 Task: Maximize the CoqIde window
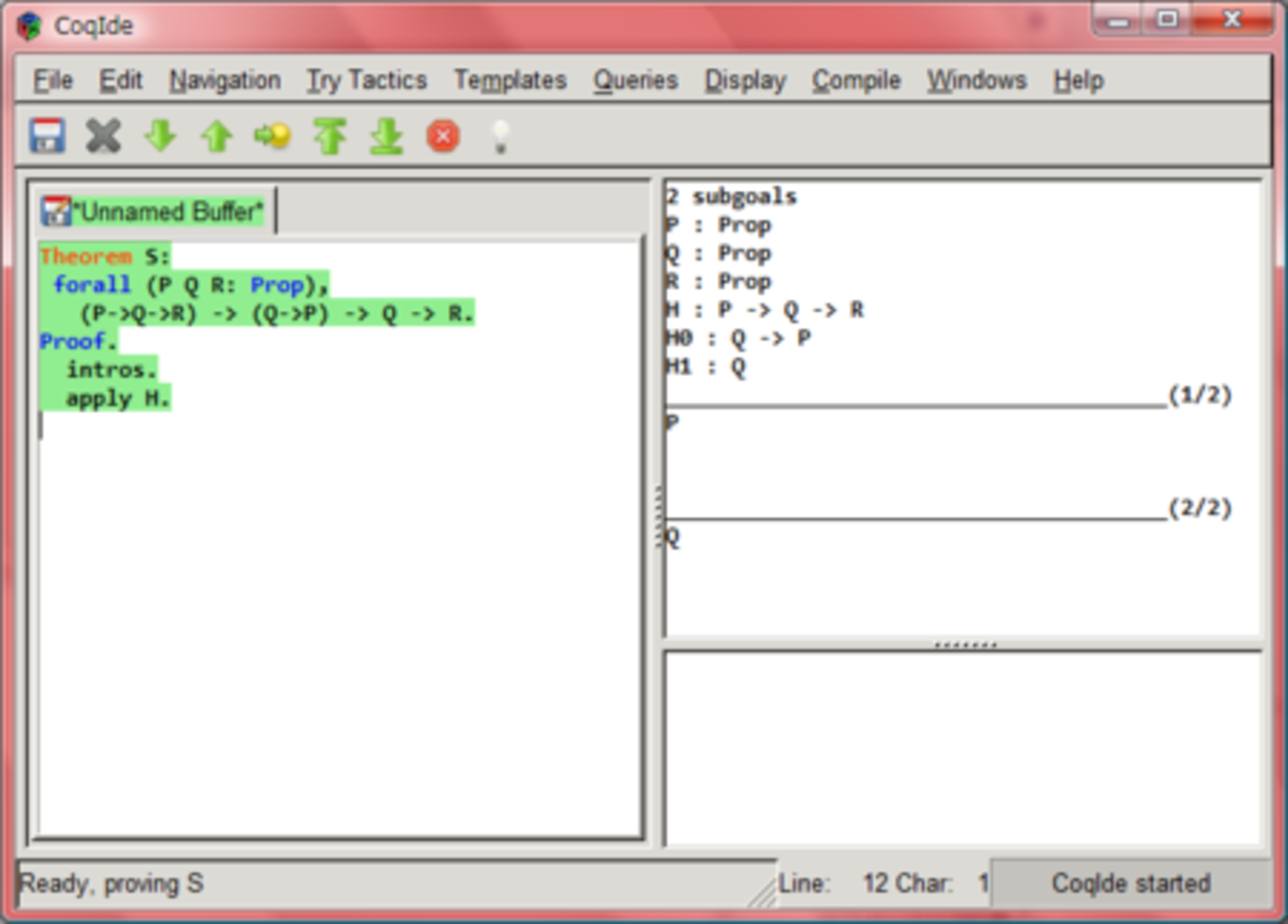click(1168, 21)
